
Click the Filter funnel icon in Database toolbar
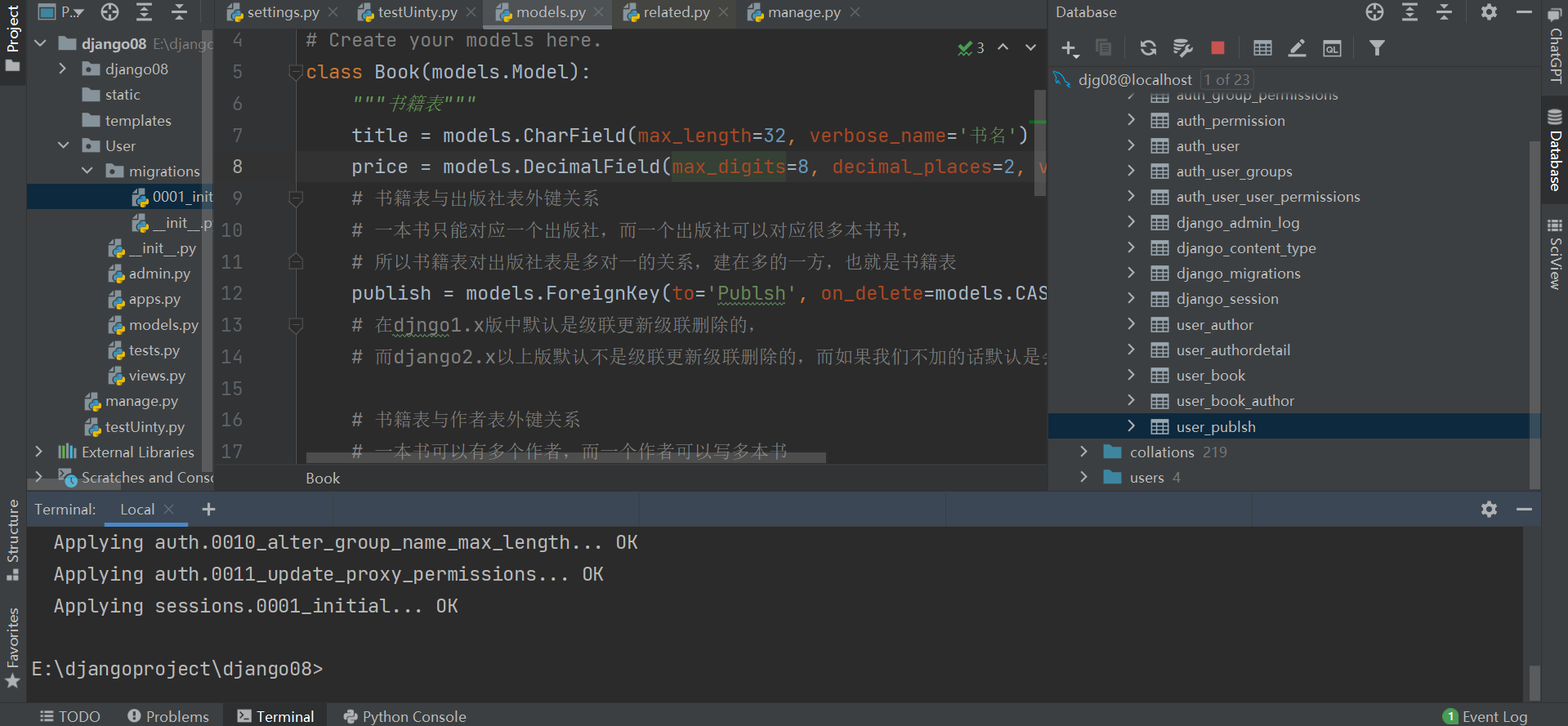click(1377, 48)
